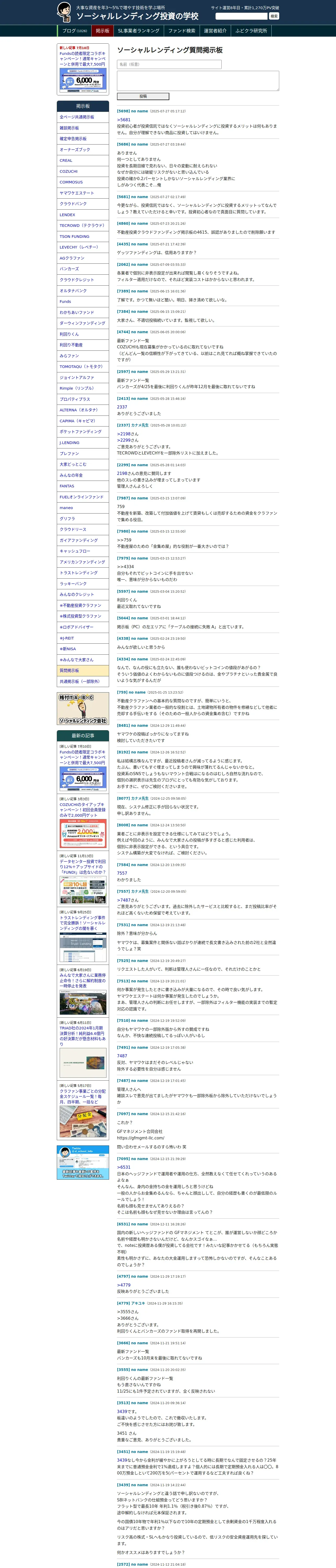Follow the >2299 reply reference

(124, 440)
